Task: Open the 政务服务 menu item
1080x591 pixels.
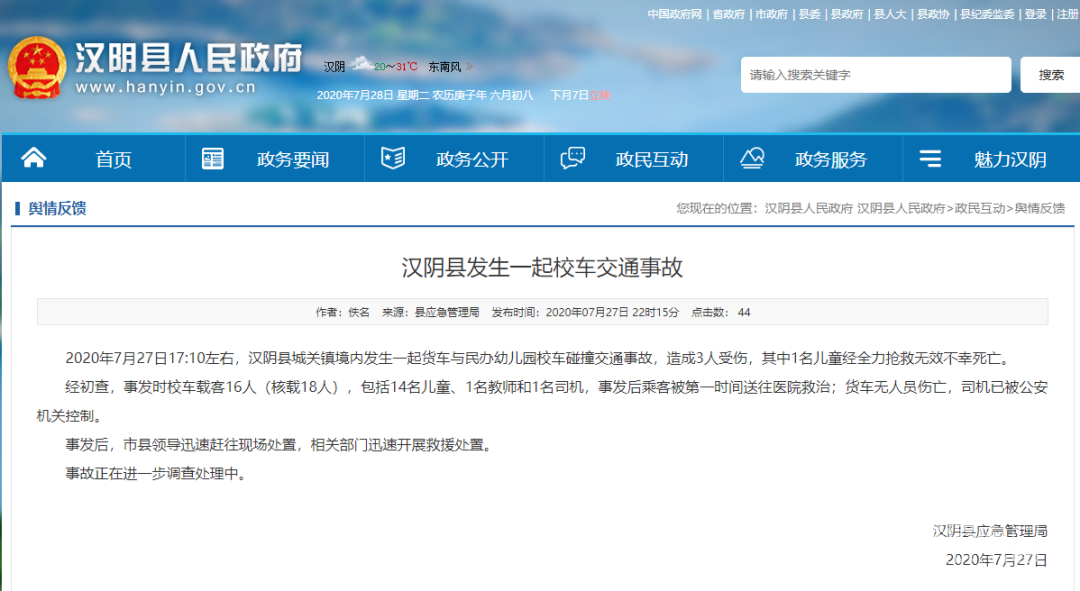Action: (830, 159)
